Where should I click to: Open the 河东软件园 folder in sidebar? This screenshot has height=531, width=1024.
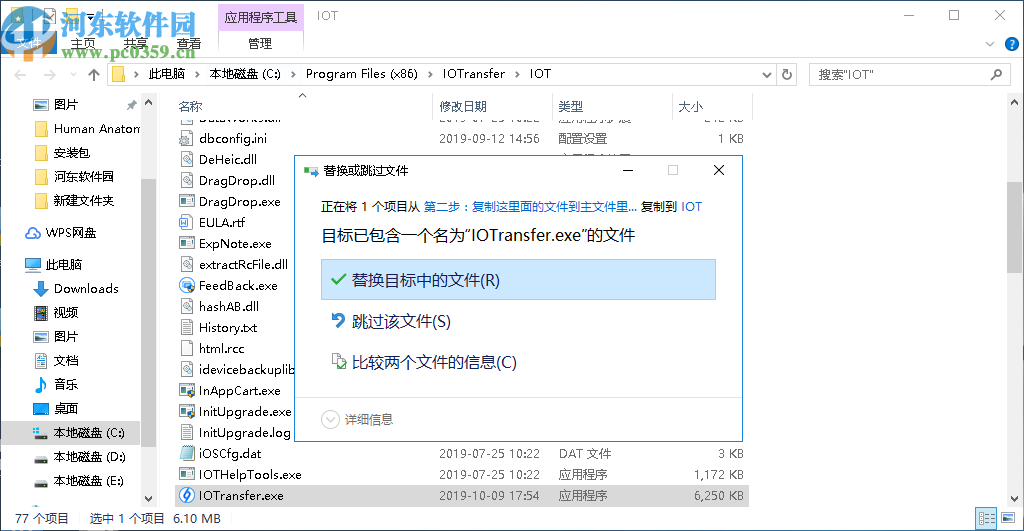pyautogui.click(x=74, y=176)
